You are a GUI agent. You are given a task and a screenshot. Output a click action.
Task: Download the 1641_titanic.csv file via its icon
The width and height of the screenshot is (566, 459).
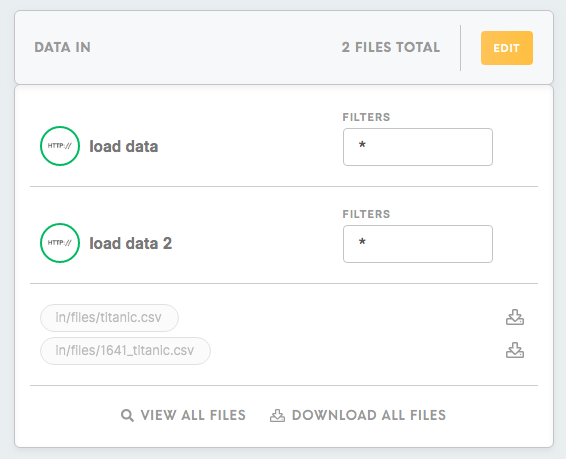click(x=515, y=350)
